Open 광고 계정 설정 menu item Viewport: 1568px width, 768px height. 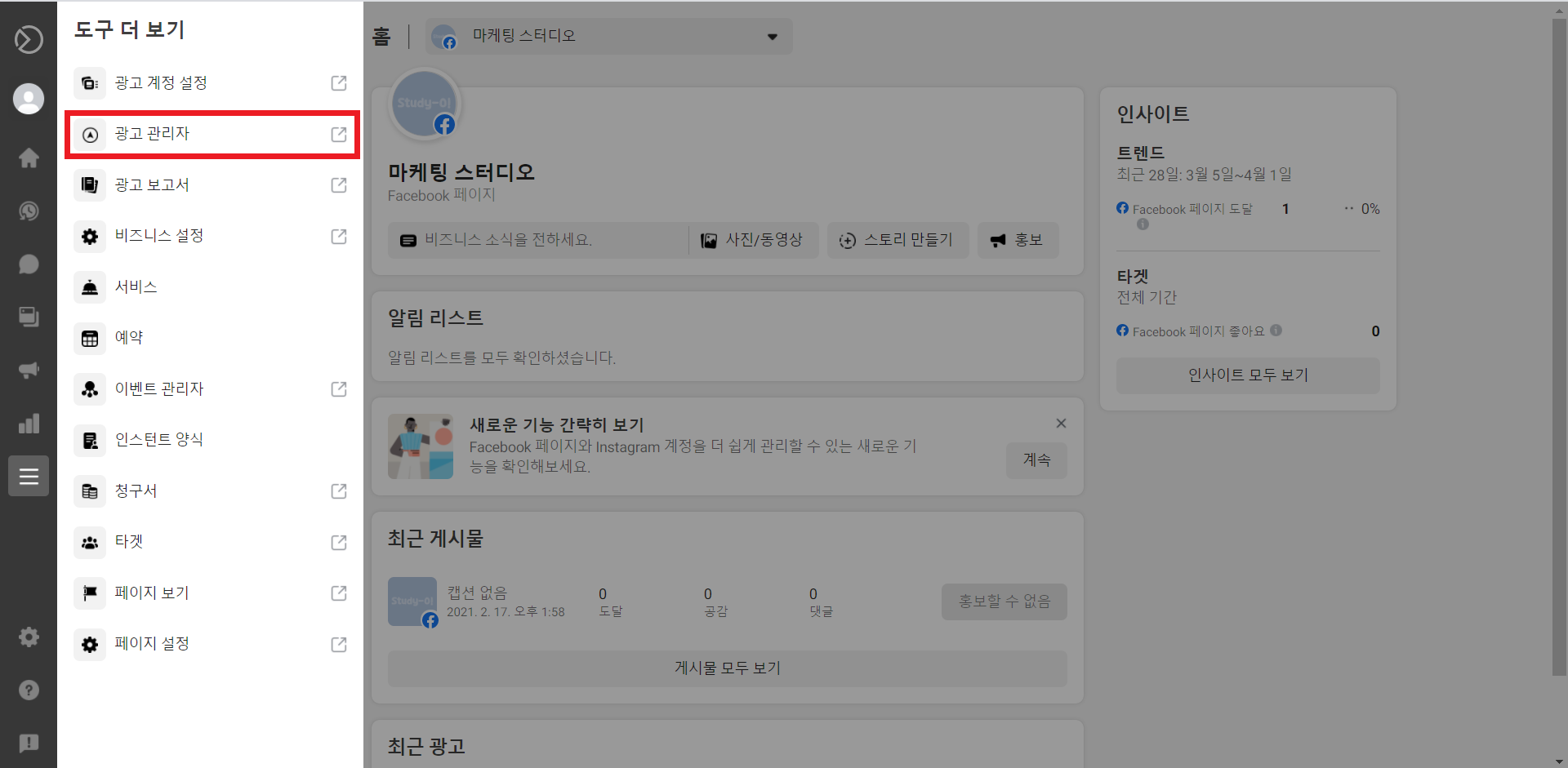(212, 83)
